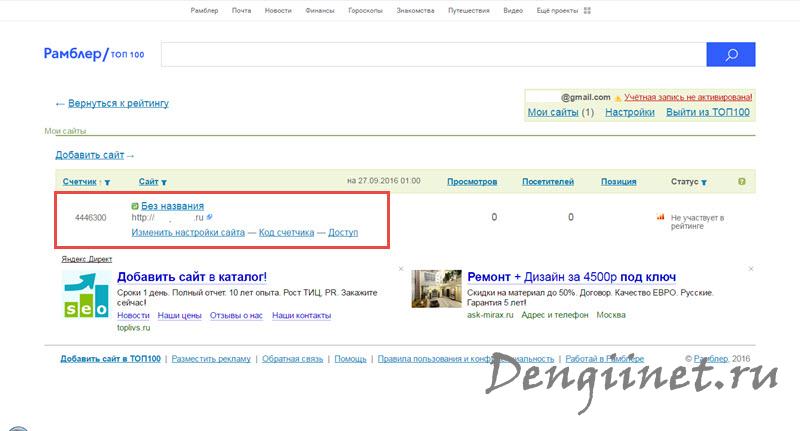Open Разместить рекламу footer link

[x=211, y=359]
